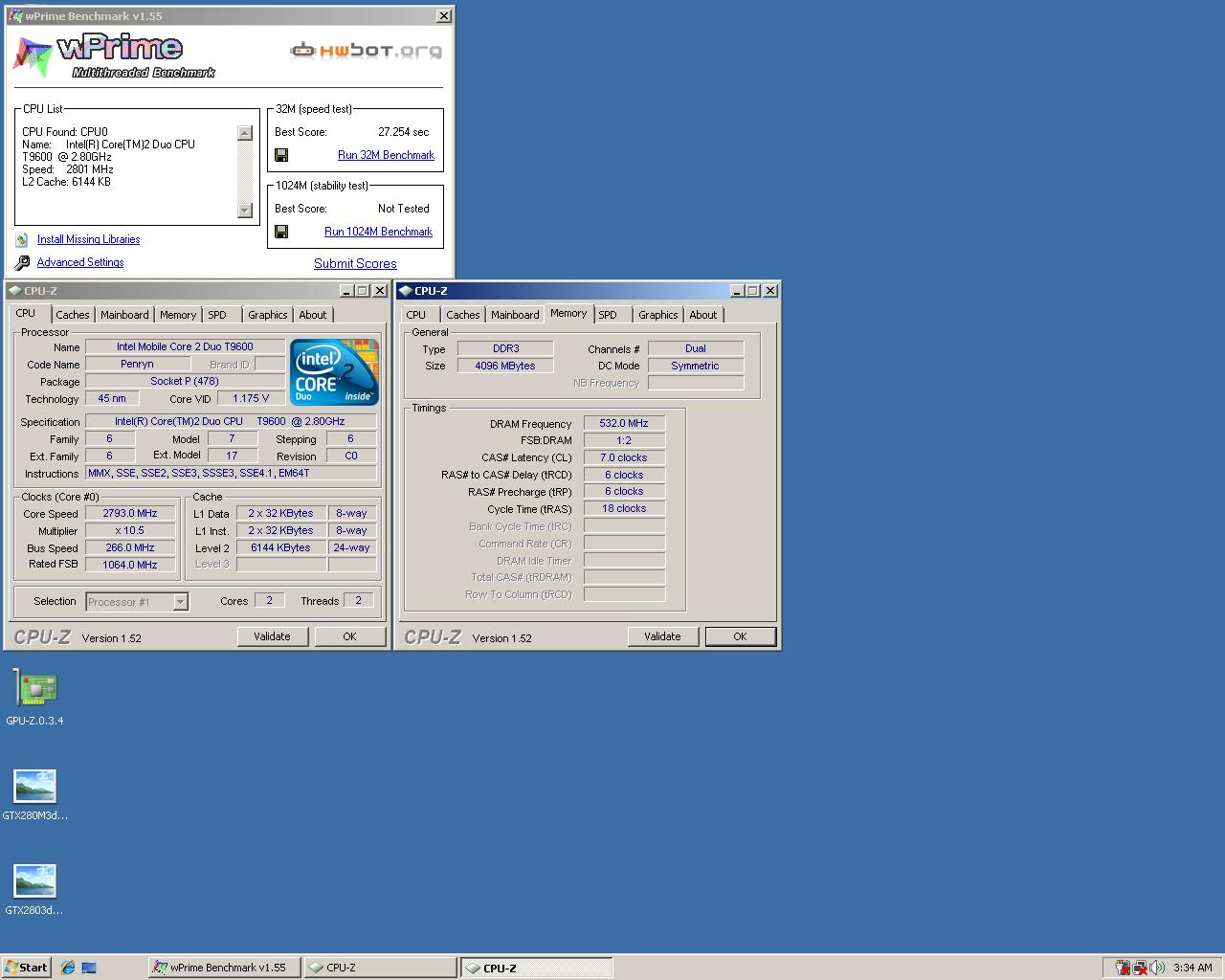Click the title bar icon of left CPU-Z window

[x=15, y=291]
